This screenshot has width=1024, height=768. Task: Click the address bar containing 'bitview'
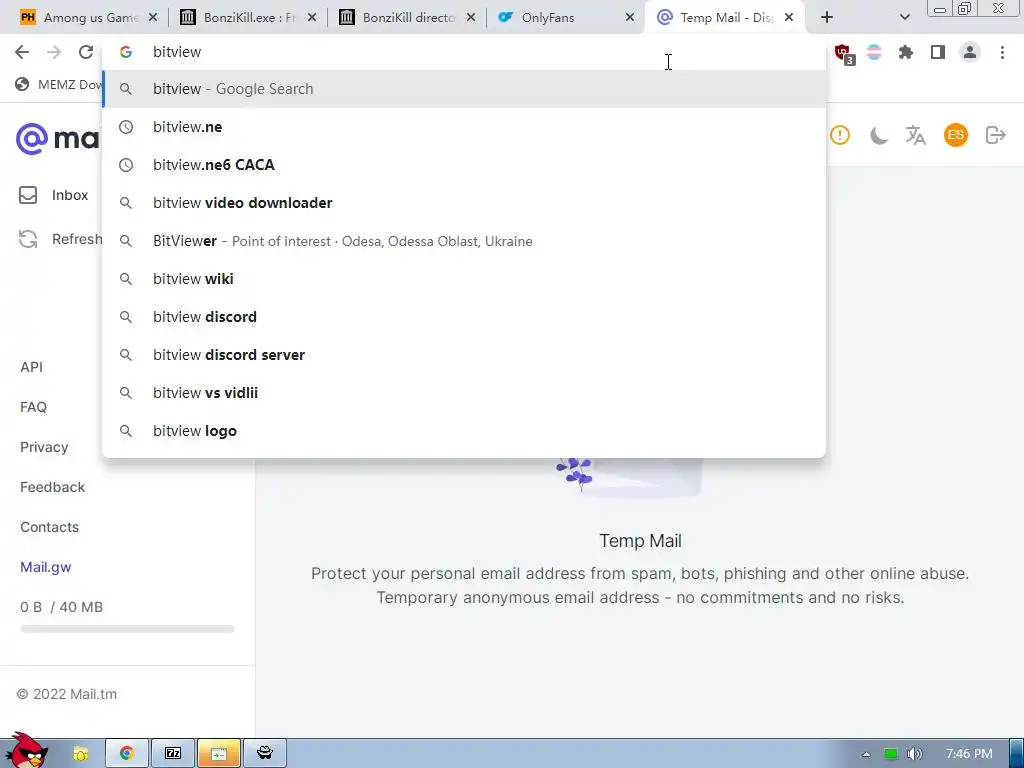464,52
